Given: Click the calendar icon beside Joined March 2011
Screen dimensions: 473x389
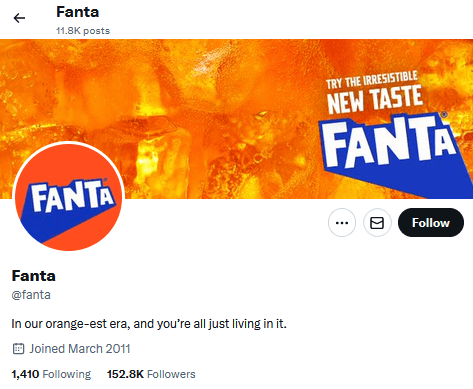Looking at the screenshot, I should click(x=18, y=349).
